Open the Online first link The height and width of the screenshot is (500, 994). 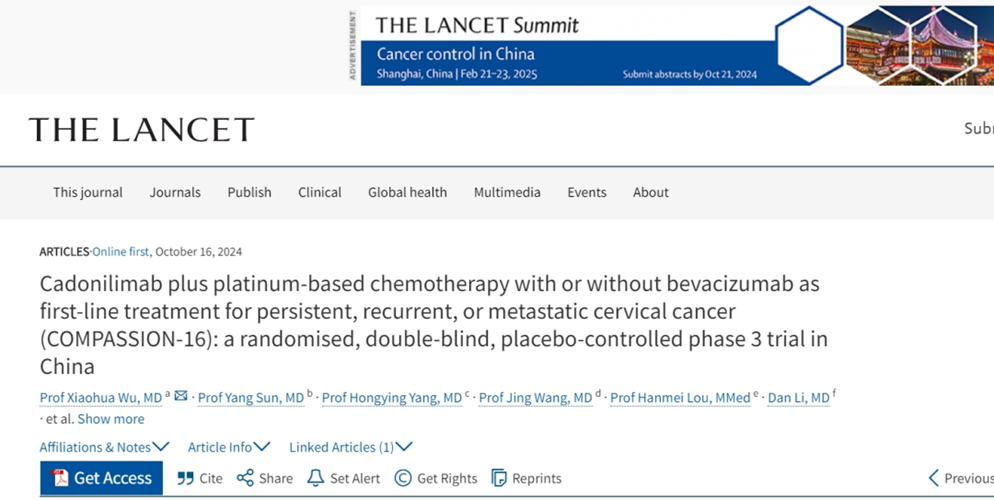click(123, 252)
